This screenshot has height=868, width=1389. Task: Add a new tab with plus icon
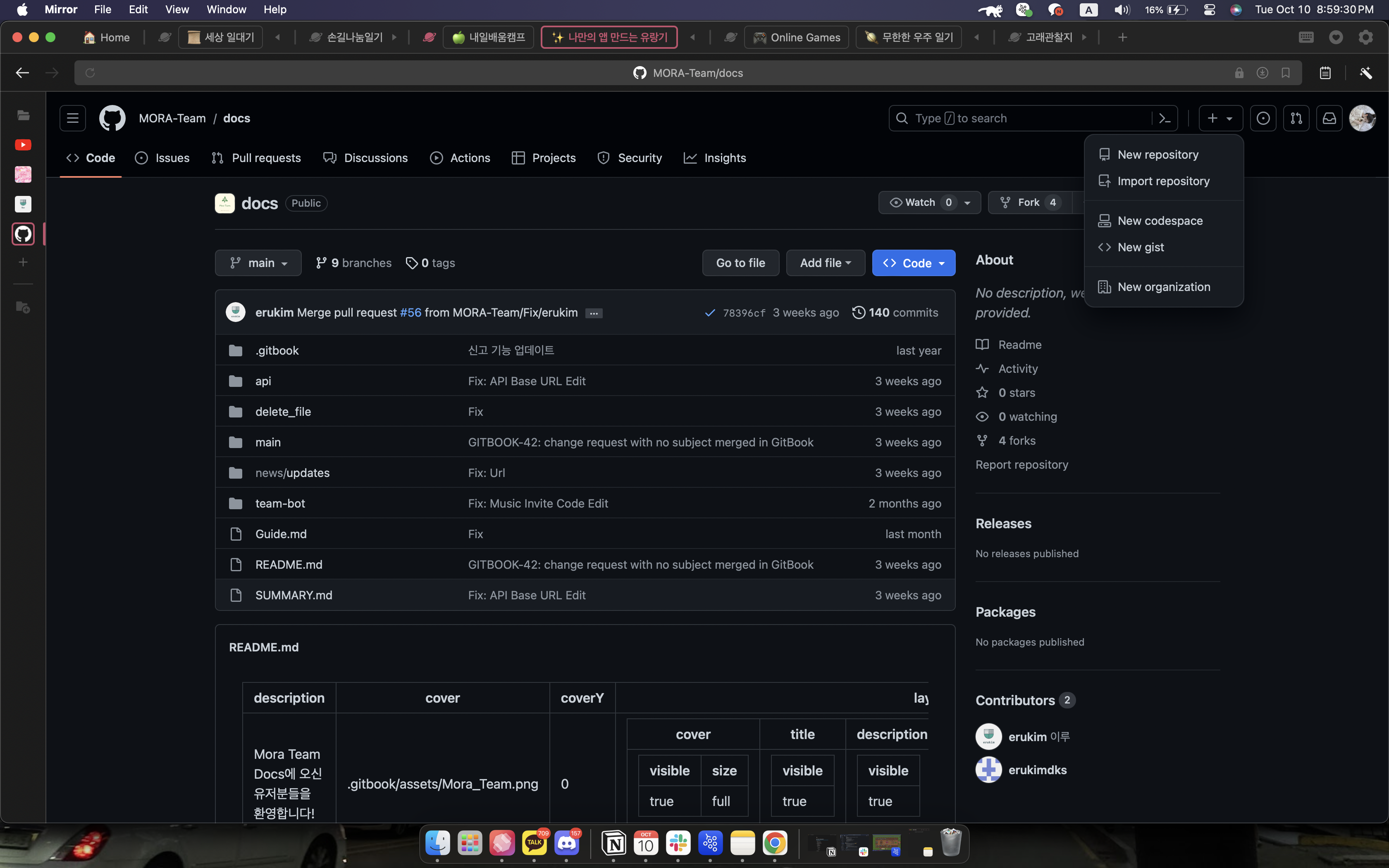point(1123,37)
